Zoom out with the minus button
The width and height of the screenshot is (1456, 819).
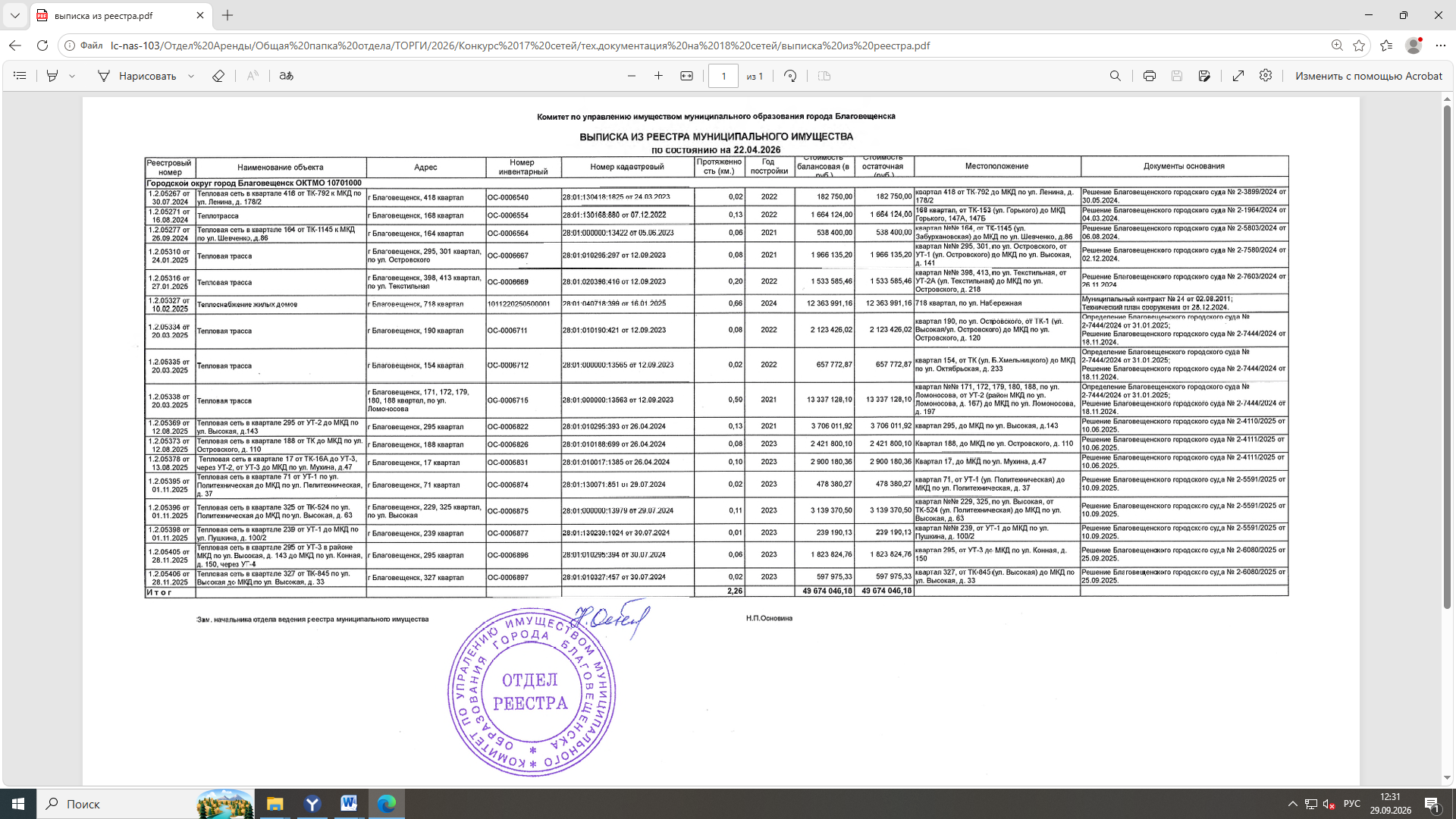[x=632, y=76]
